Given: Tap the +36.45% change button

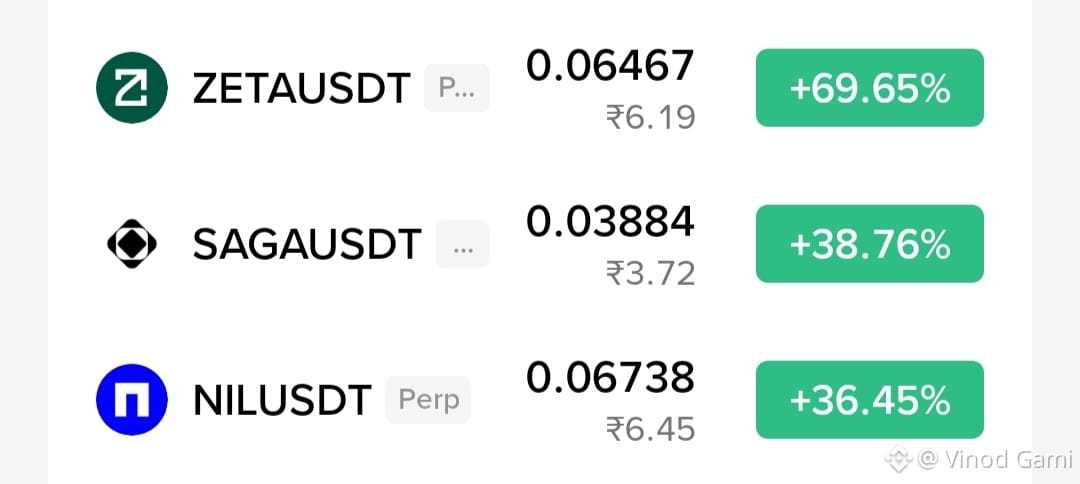Looking at the screenshot, I should [x=870, y=400].
